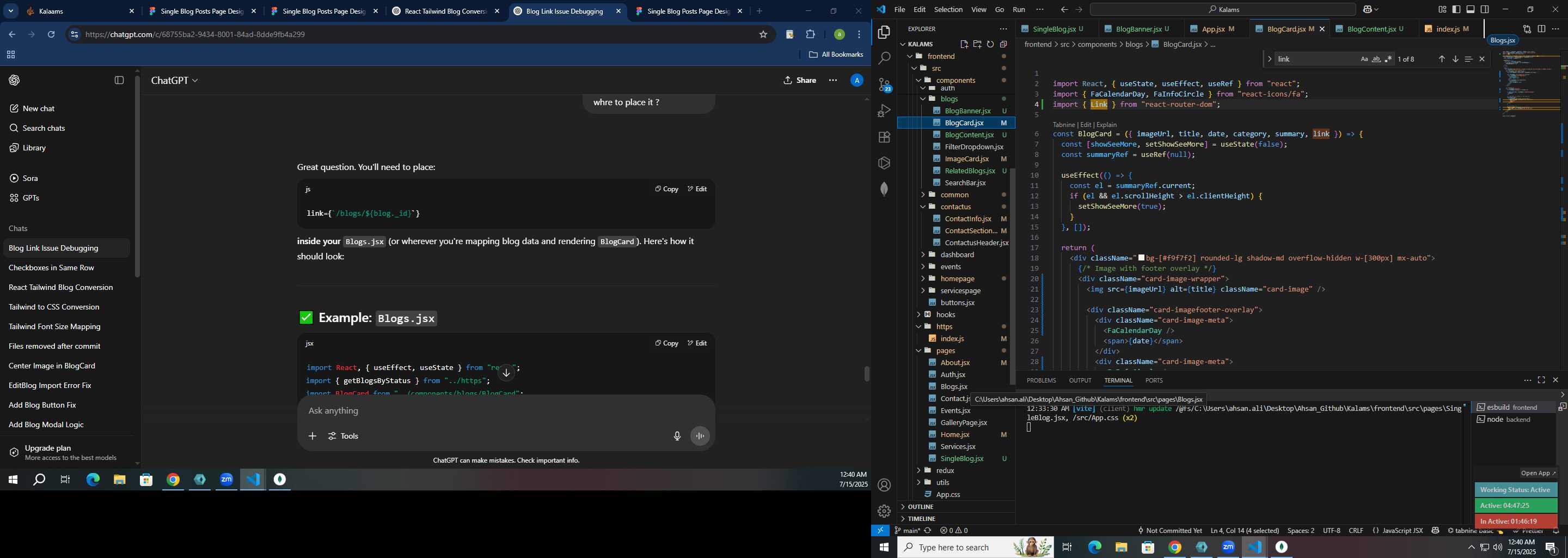The image size is (1568, 558).
Task: Jump to bottom of ChatGPT conversation
Action: click(506, 373)
